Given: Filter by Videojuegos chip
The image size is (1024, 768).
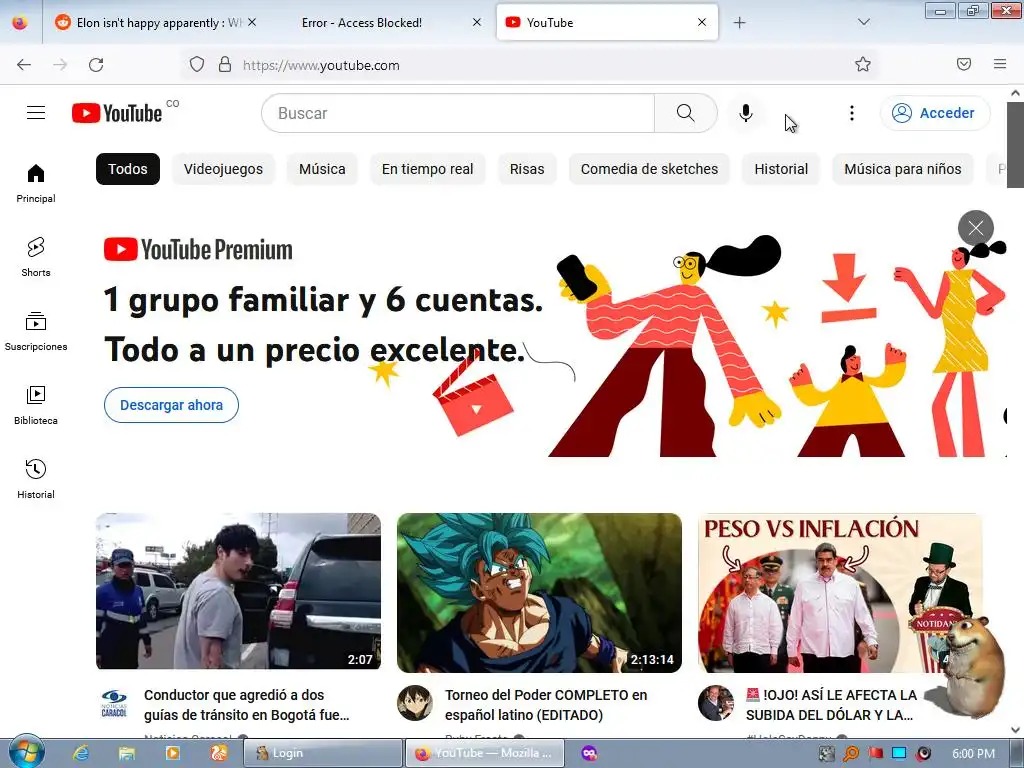Looking at the screenshot, I should pos(223,169).
